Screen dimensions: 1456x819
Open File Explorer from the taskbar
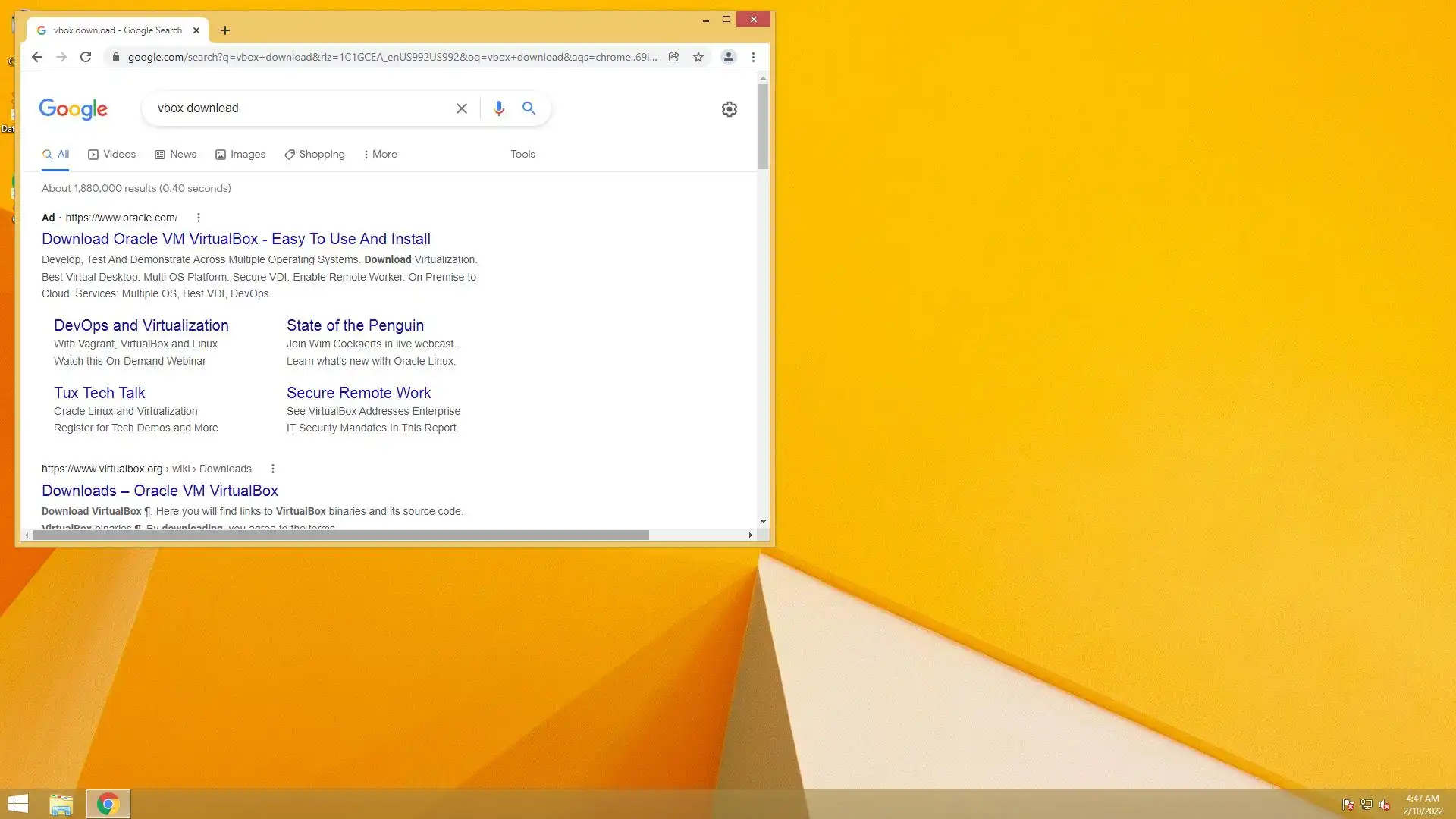pos(61,804)
